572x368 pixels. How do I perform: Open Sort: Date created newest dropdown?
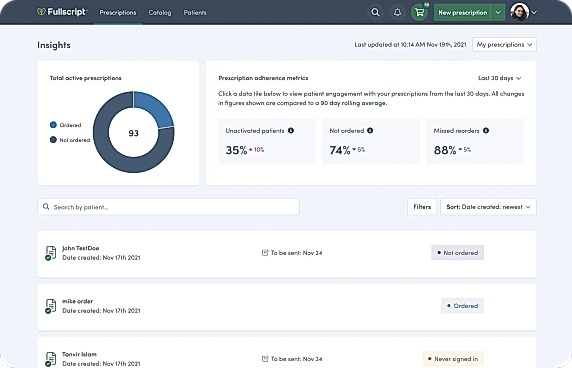pos(488,207)
